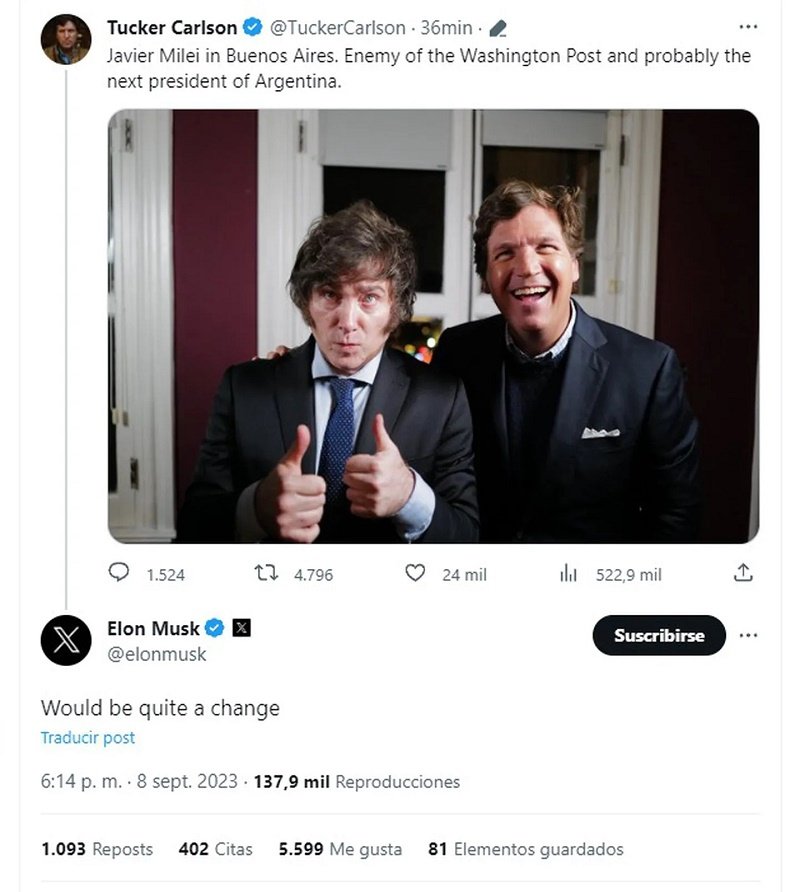Screen dimensions: 800x892
Task: Open the three-dot menu on Tucker Carlson's post
Action: pyautogui.click(x=748, y=27)
